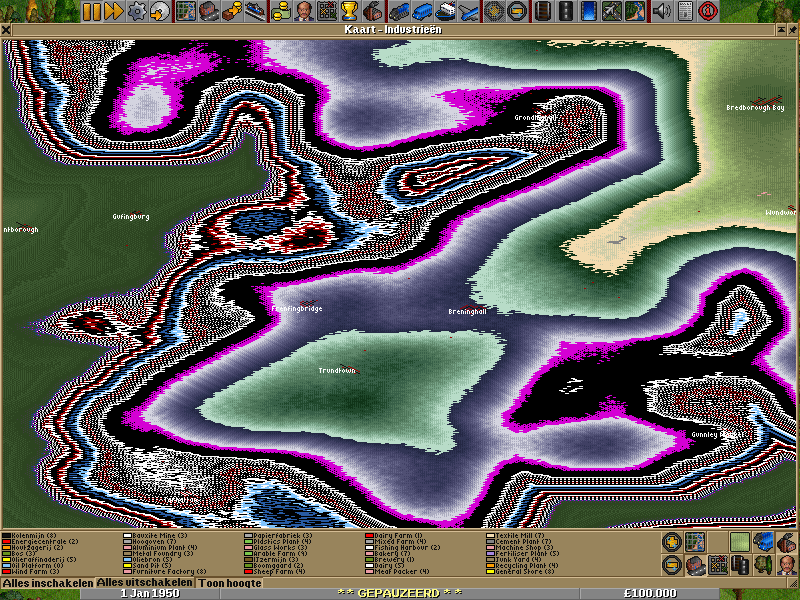The width and height of the screenshot is (800, 600).
Task: Click the main toolbar zoom in icon
Action: [493, 11]
